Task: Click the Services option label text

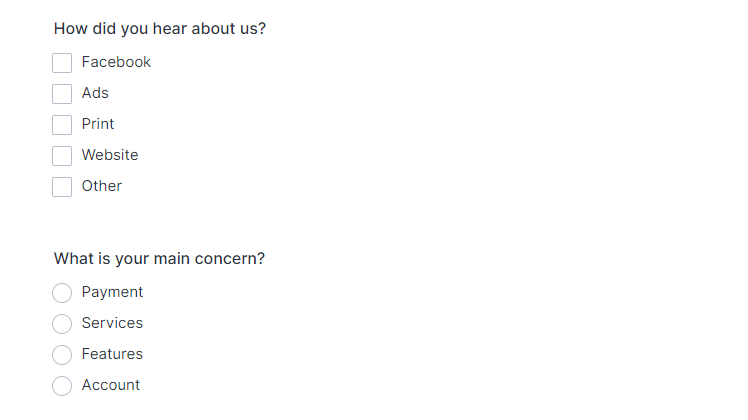Action: click(x=112, y=323)
